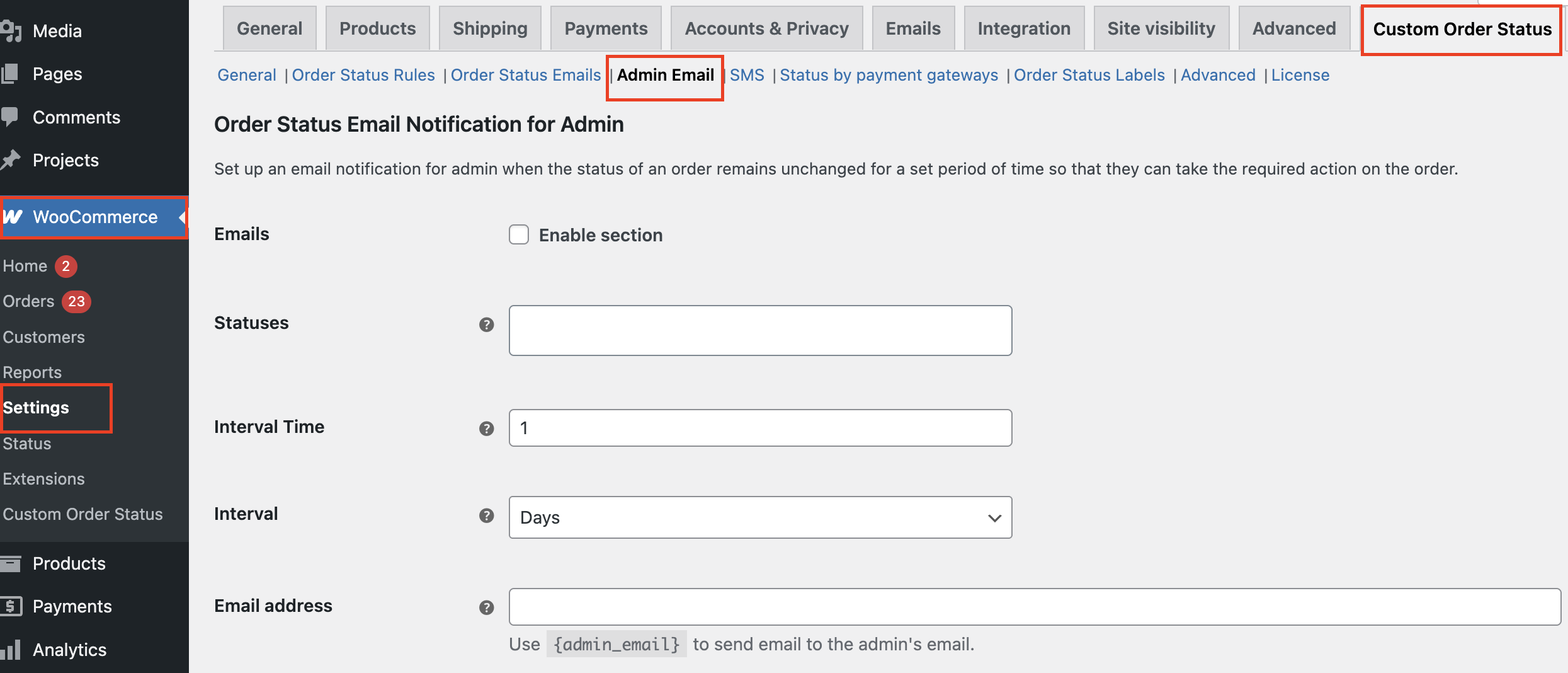Viewport: 1568px width, 673px height.
Task: Open the Integration tab
Action: pos(1024,28)
